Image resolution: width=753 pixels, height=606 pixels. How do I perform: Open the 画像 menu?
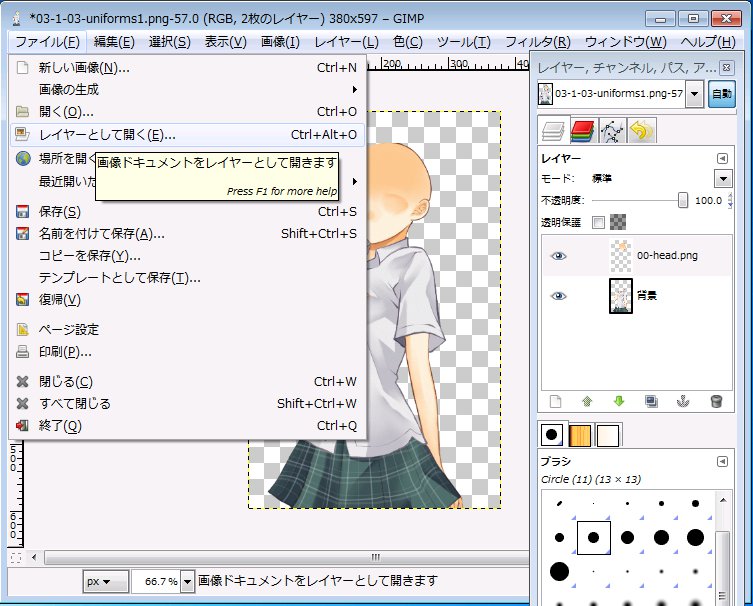click(280, 42)
